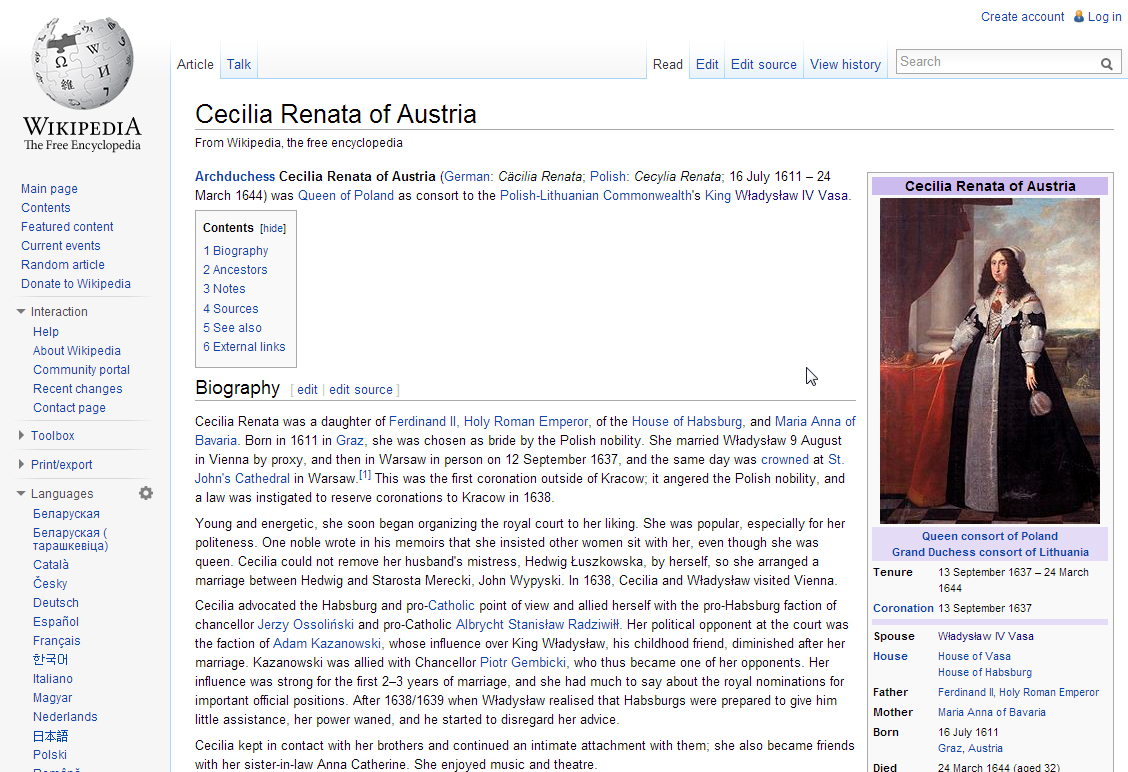This screenshot has width=1128, height=772.
Task: Open Queen of Poland link
Action: [346, 196]
